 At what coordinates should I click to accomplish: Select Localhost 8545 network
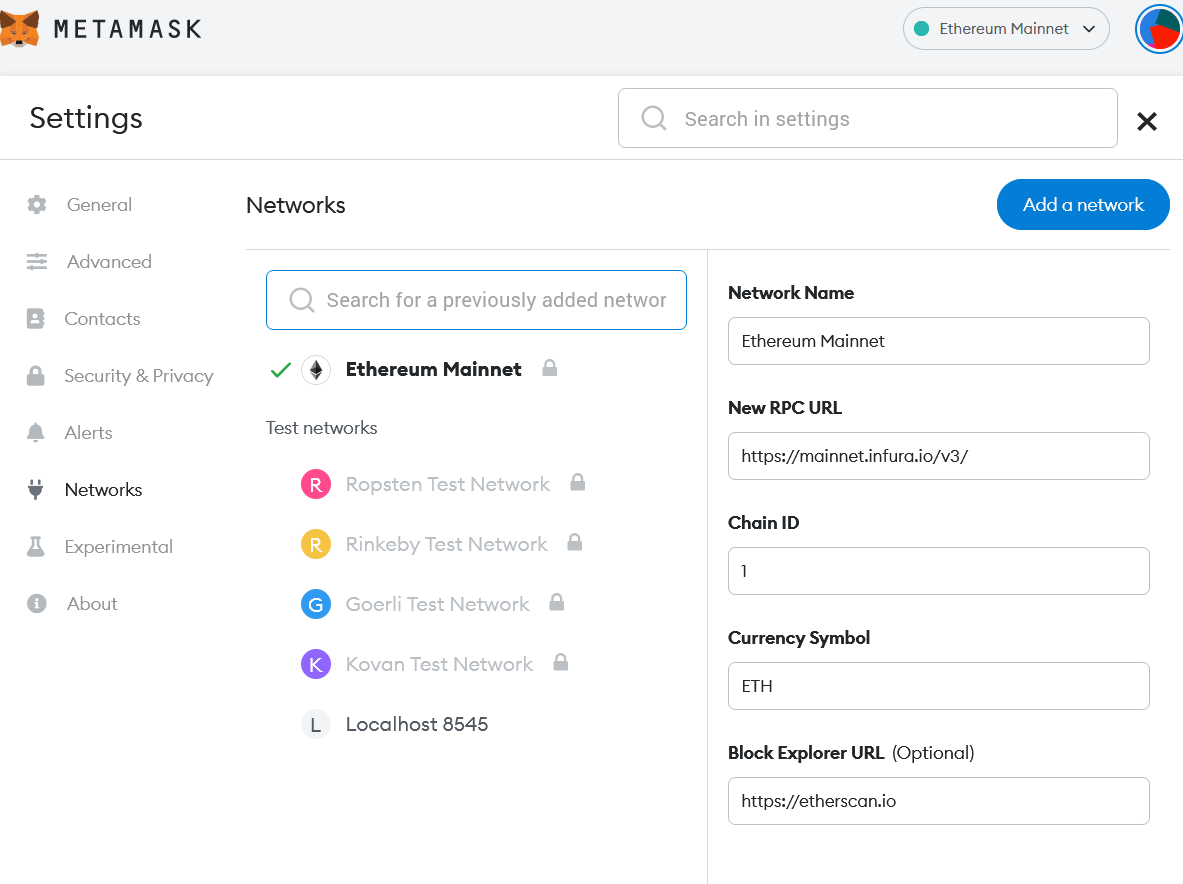pyautogui.click(x=416, y=724)
